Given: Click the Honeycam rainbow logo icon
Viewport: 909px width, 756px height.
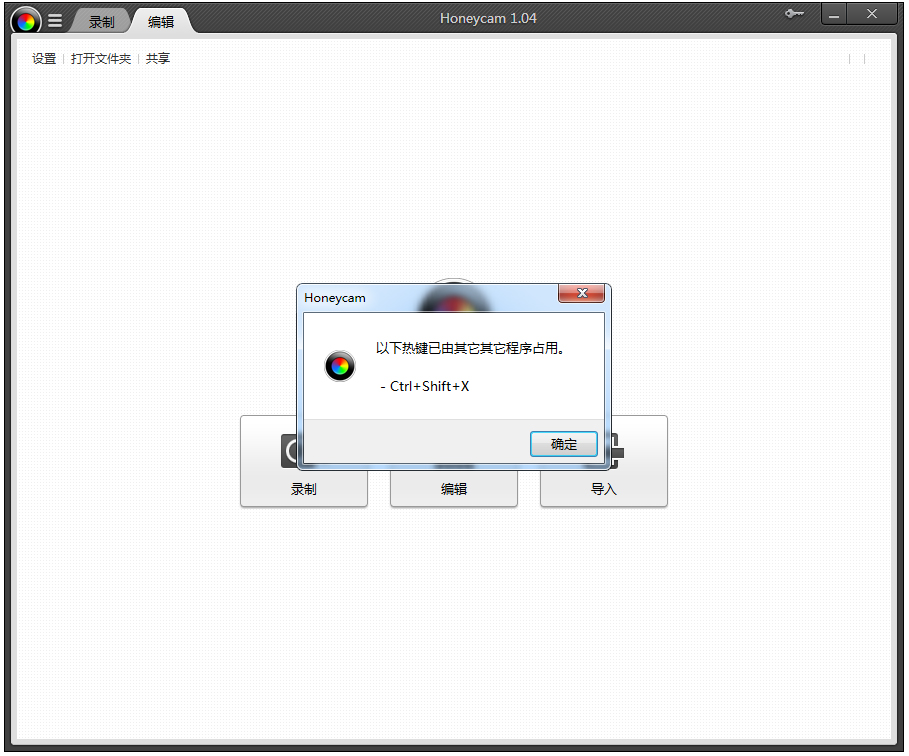Looking at the screenshot, I should [x=26, y=21].
